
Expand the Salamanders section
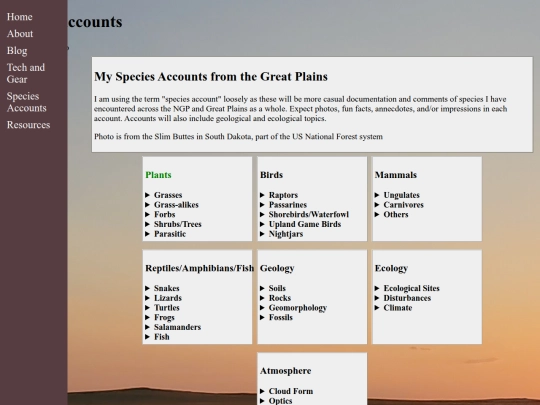(173, 327)
